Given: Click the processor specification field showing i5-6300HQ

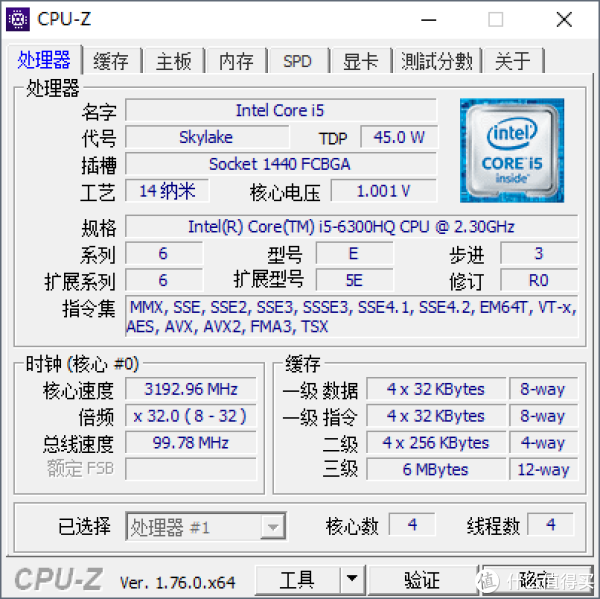Looking at the screenshot, I should pyautogui.click(x=351, y=227).
